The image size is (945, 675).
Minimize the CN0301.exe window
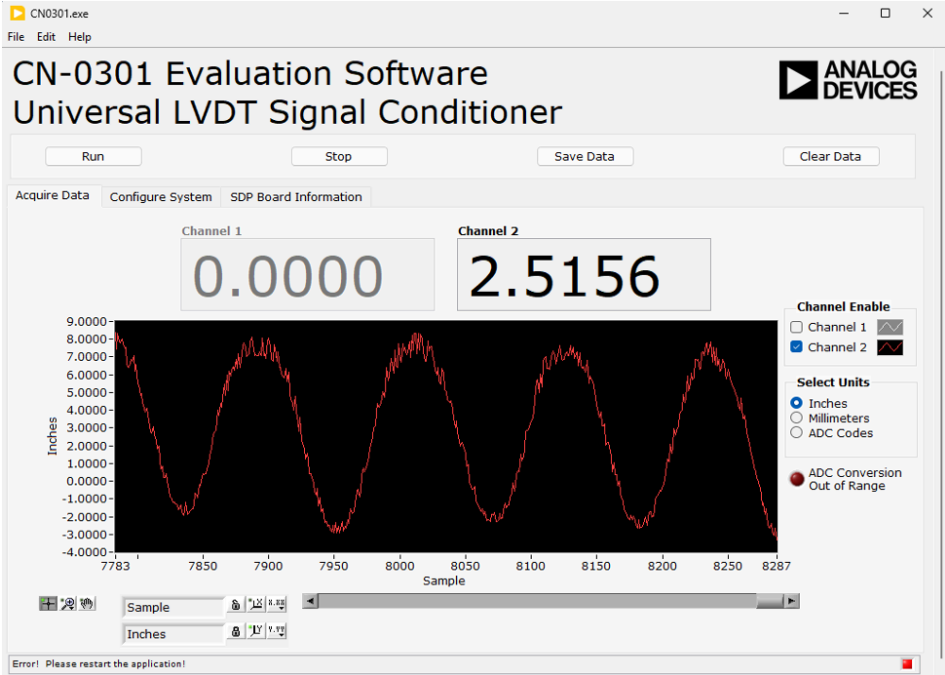pos(844,13)
